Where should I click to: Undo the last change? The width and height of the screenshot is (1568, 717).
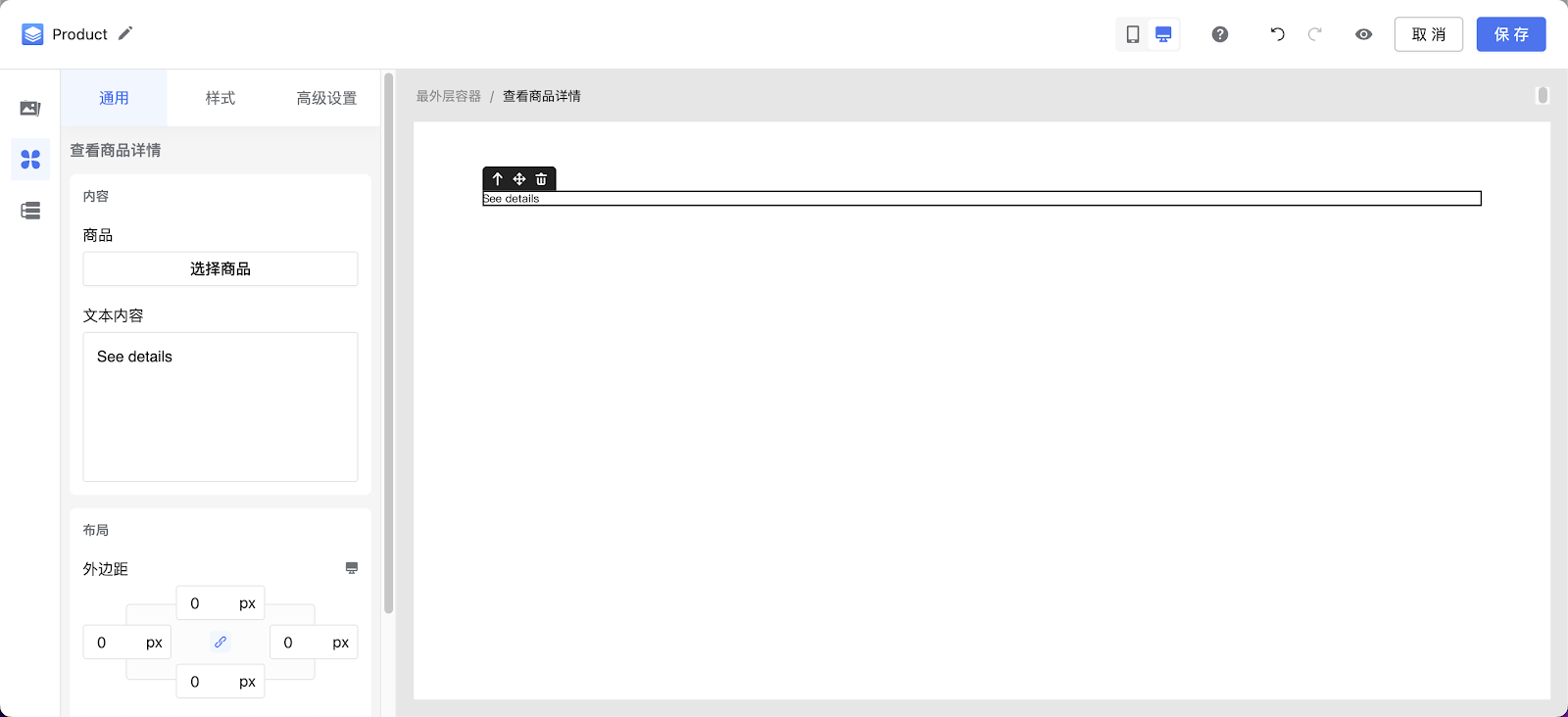[1278, 34]
